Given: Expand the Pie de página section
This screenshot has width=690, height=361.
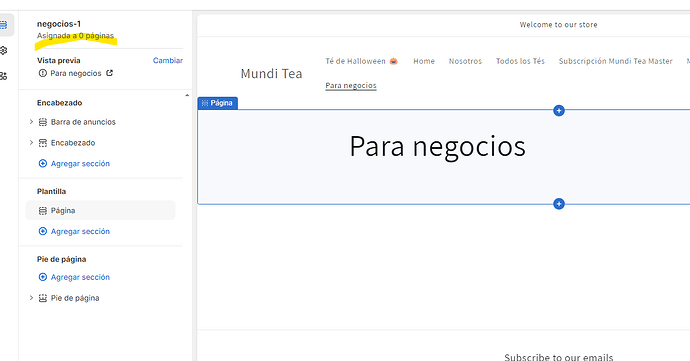Looking at the screenshot, I should (x=31, y=298).
